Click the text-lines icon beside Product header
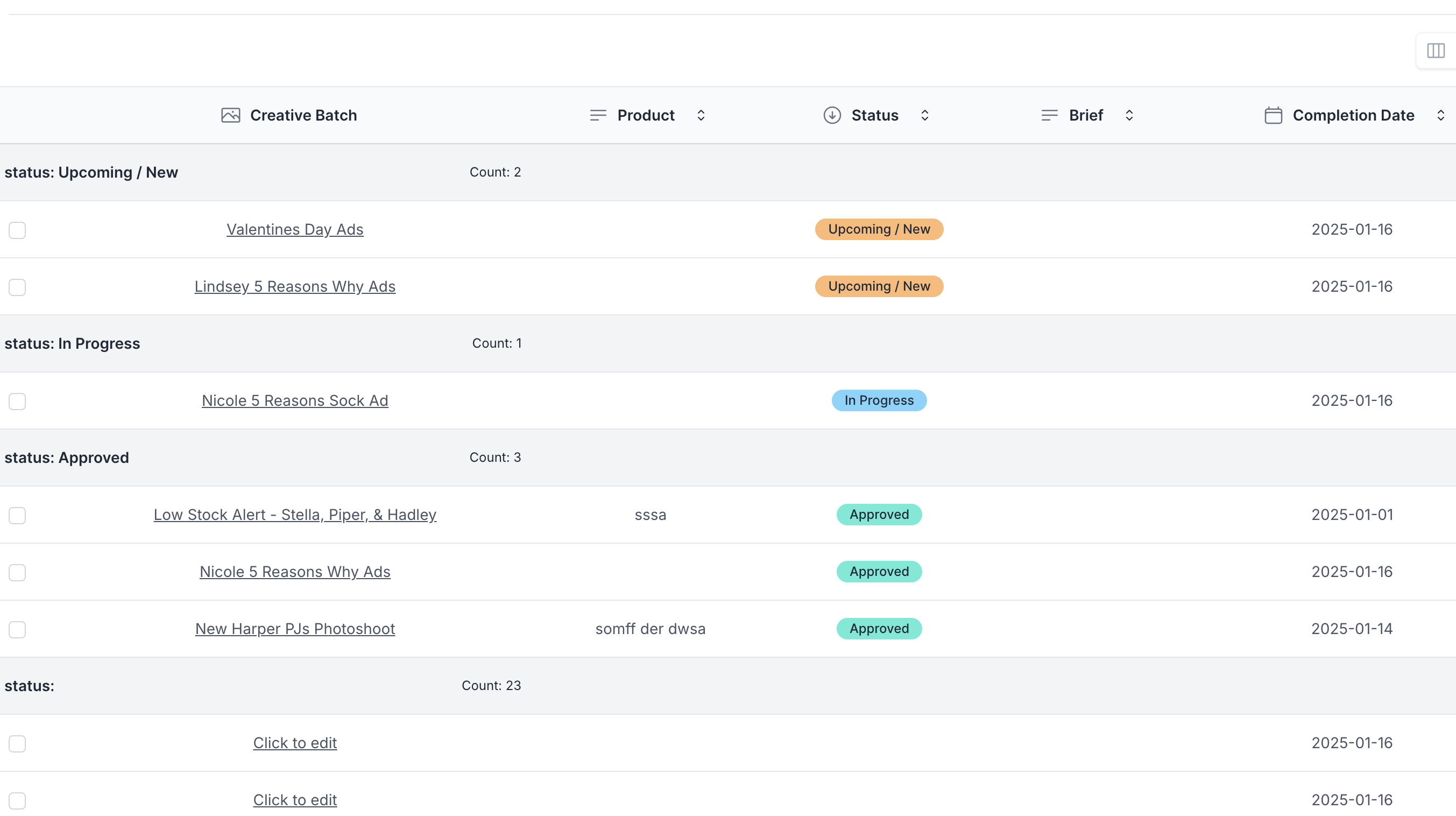 (x=598, y=115)
